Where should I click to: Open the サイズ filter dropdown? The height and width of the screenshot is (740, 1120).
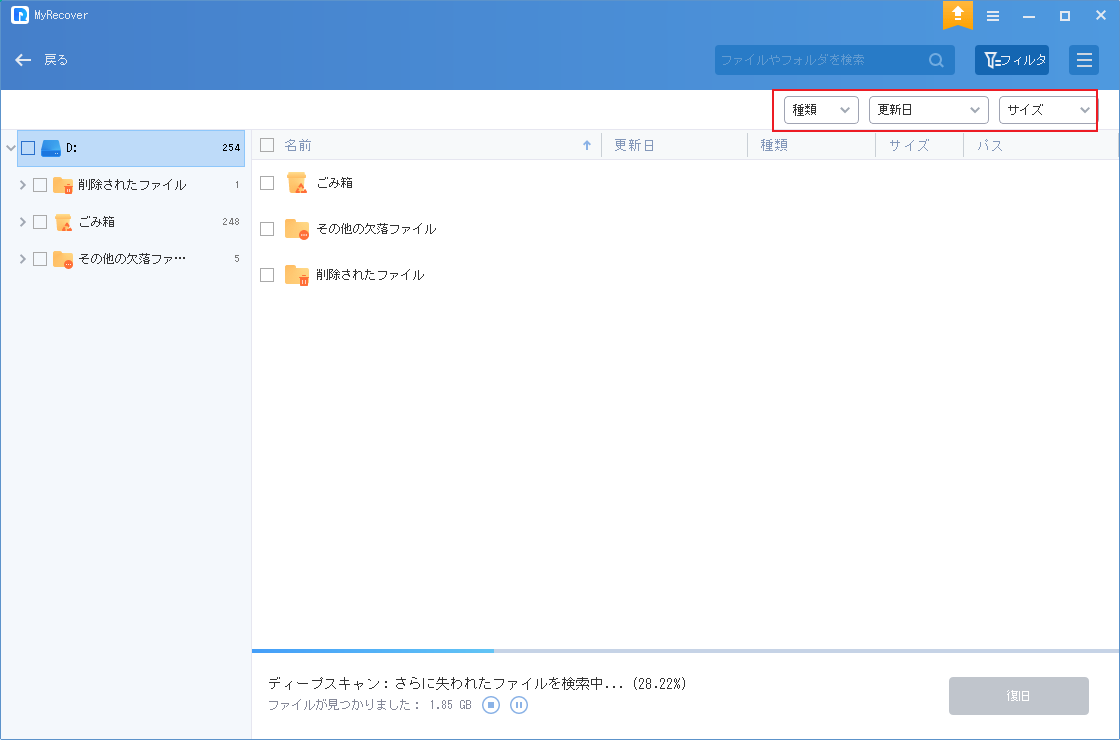click(x=1046, y=110)
